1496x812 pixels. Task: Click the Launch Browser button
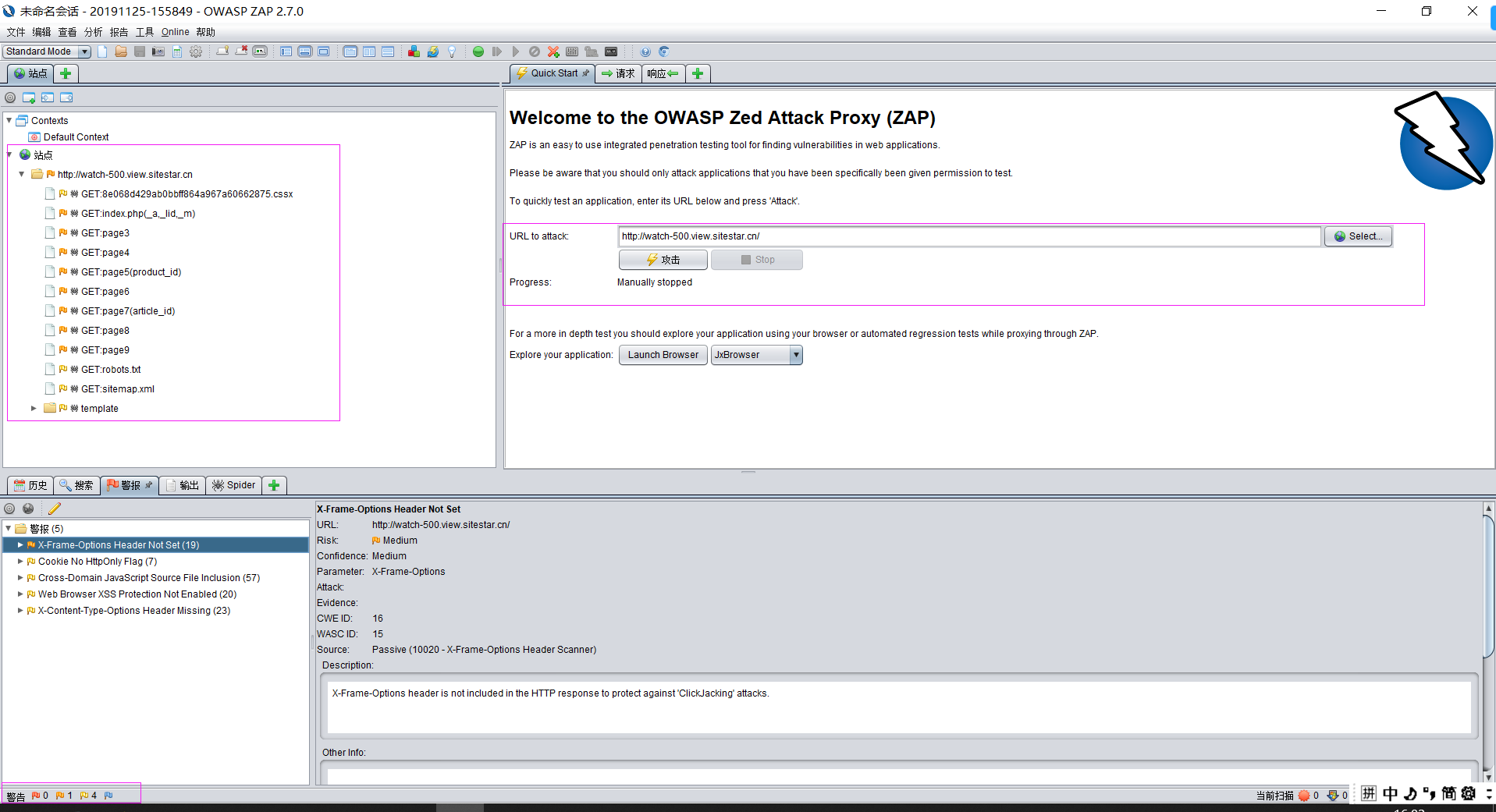(663, 355)
